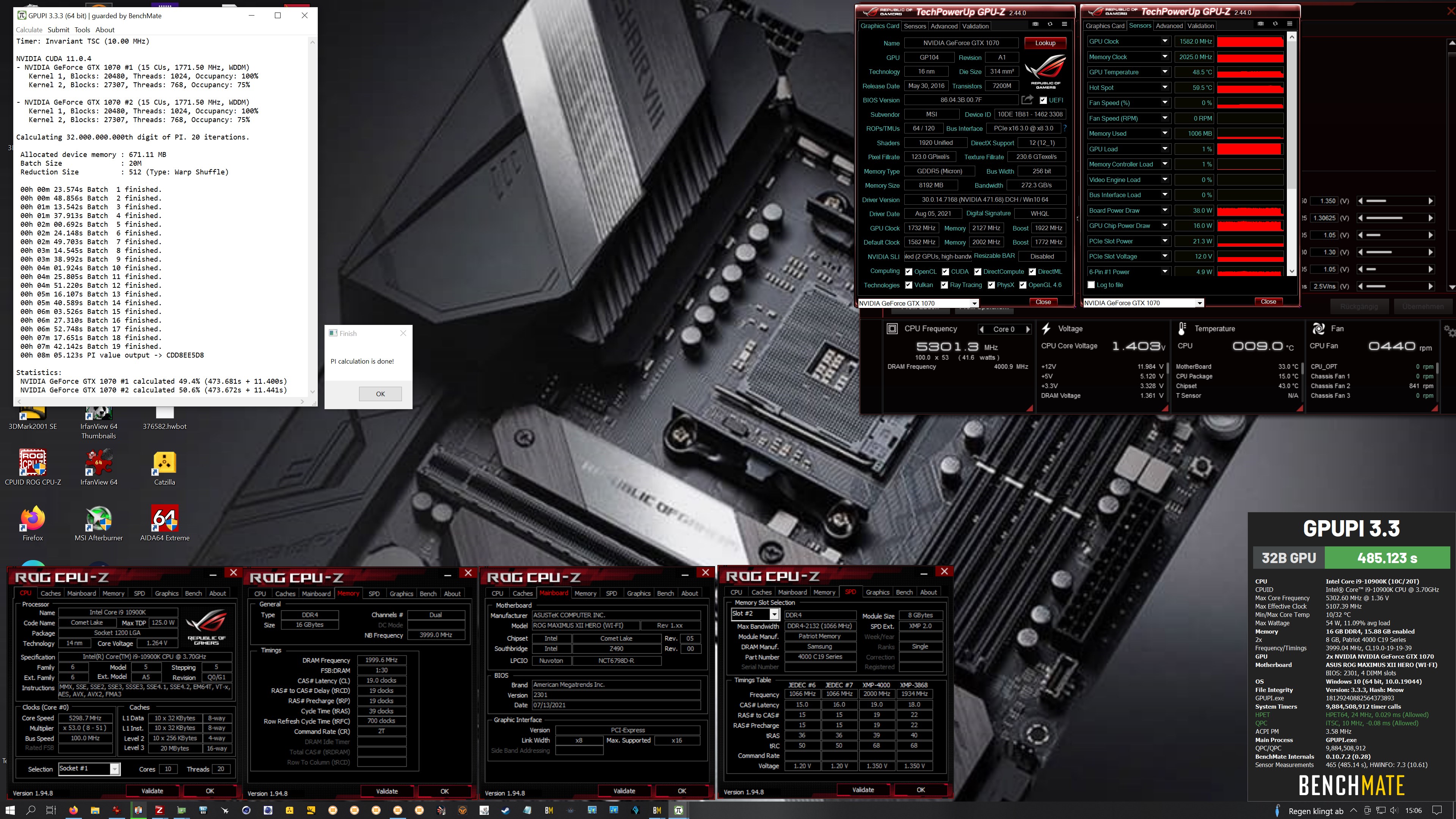Click the 2.5V/ns slider track
The image size is (1456, 819).
[1396, 287]
